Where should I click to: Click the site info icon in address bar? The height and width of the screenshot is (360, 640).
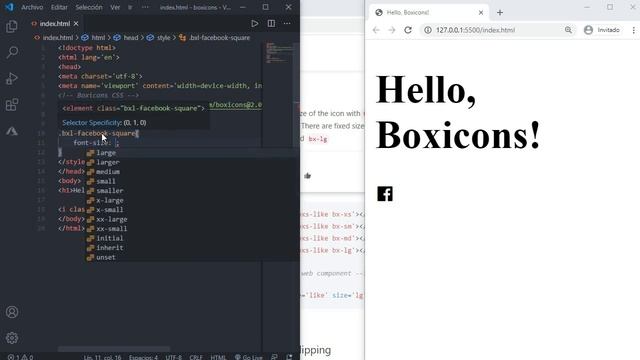428,30
